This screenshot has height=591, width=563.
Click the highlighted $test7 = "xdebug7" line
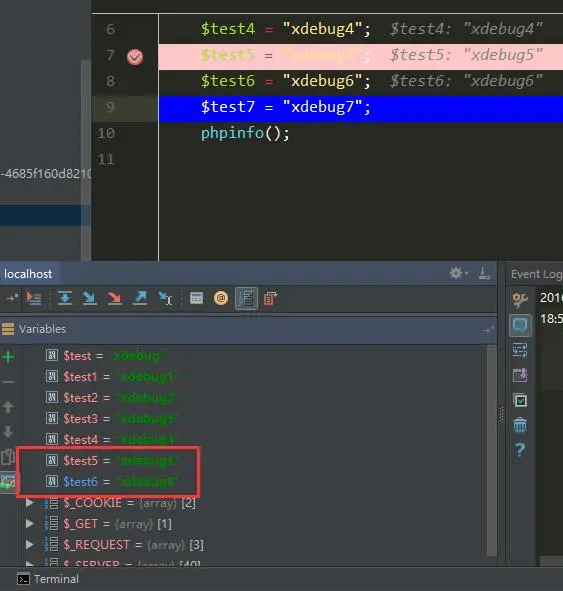[x=361, y=109]
